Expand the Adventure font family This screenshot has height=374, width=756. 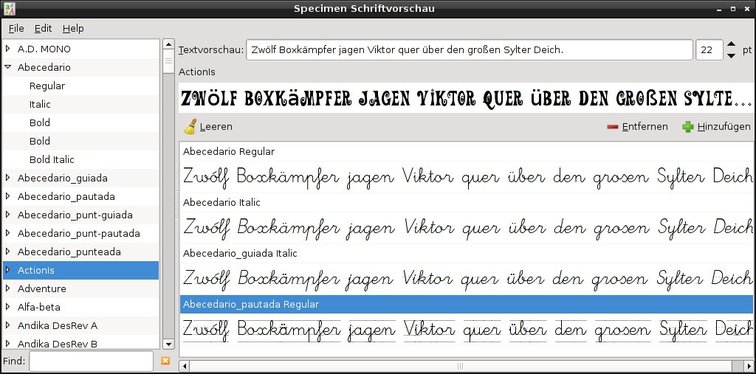point(8,288)
